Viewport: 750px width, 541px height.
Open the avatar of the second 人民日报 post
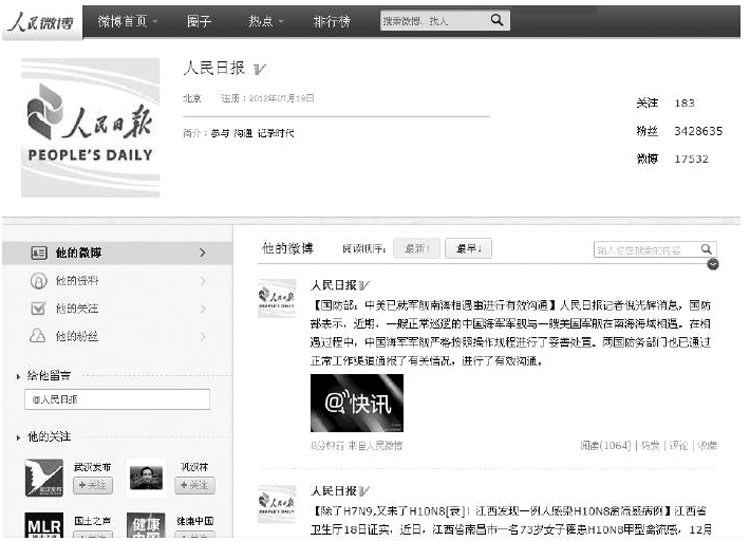click(277, 504)
